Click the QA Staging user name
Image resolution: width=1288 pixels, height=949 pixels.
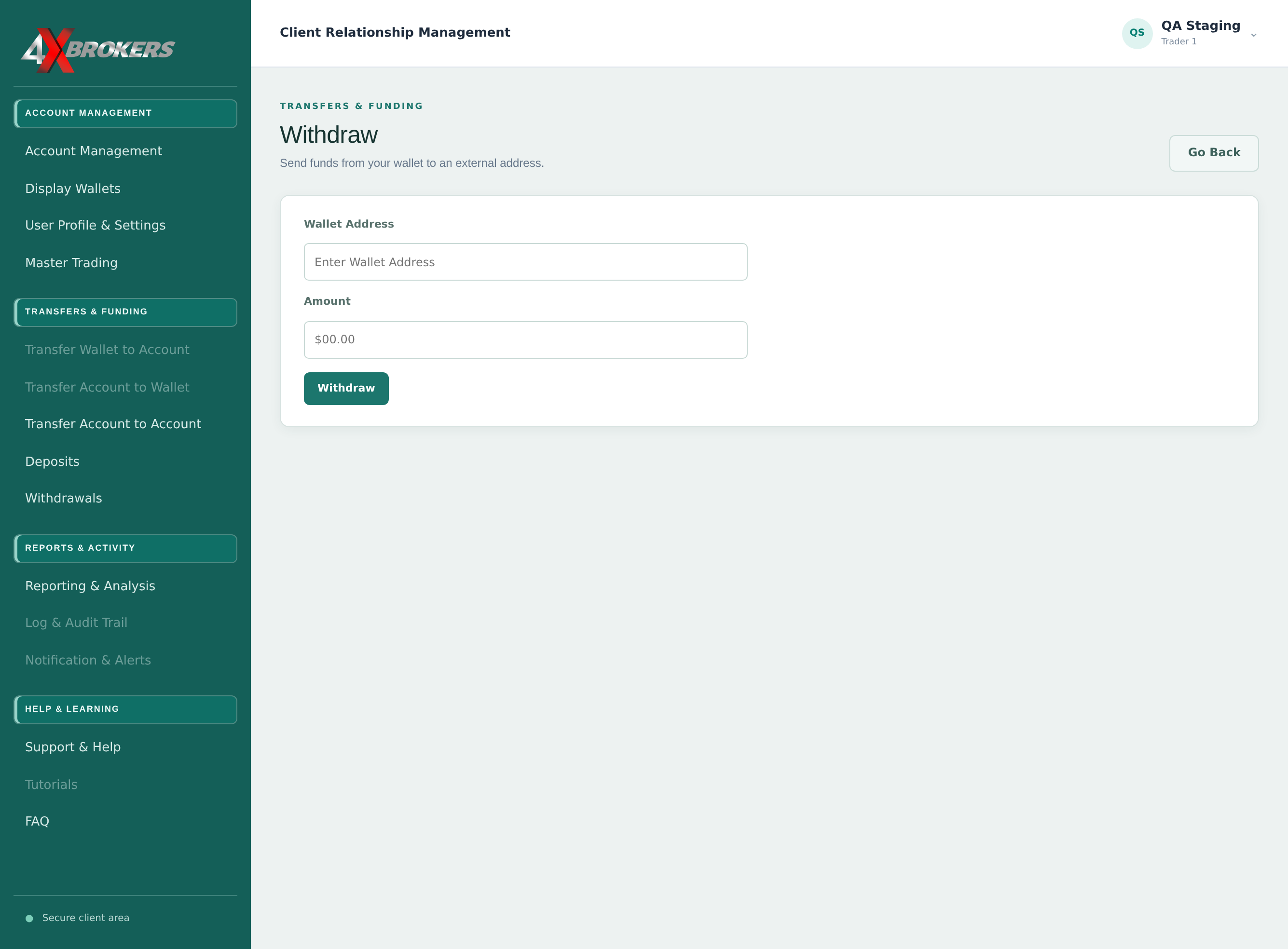[x=1201, y=26]
